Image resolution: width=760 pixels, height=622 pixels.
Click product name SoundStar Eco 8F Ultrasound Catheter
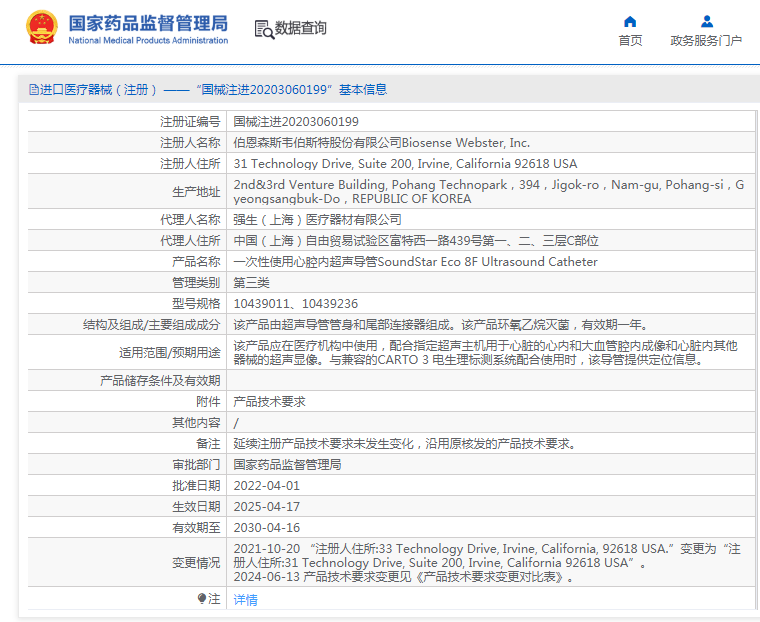(x=415, y=262)
